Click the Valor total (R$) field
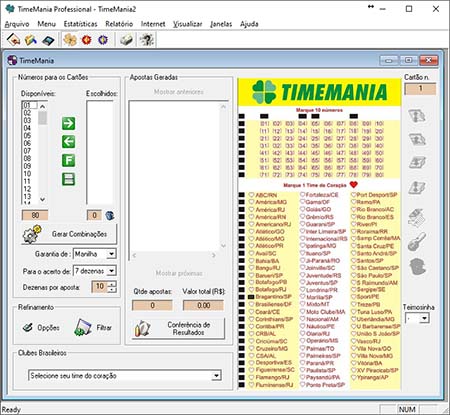450x415 pixels. point(203,305)
